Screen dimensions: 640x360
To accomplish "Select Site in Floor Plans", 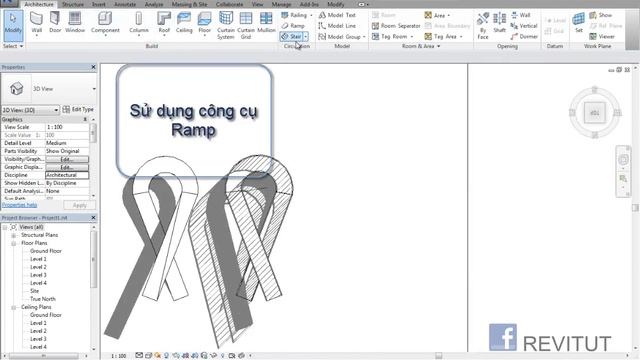I will point(34,291).
